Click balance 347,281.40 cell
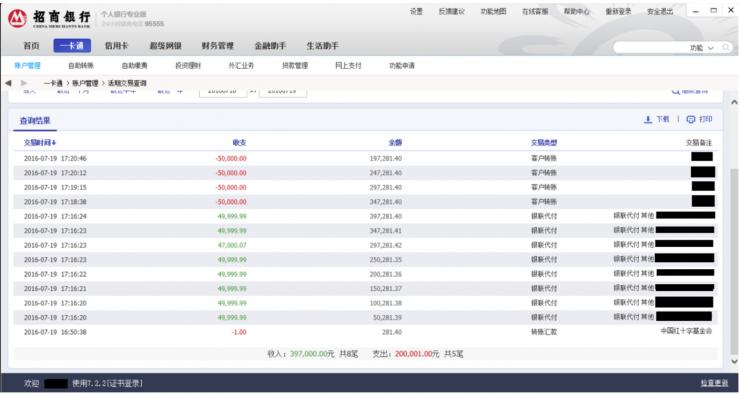The height and width of the screenshot is (395, 740). (x=386, y=202)
